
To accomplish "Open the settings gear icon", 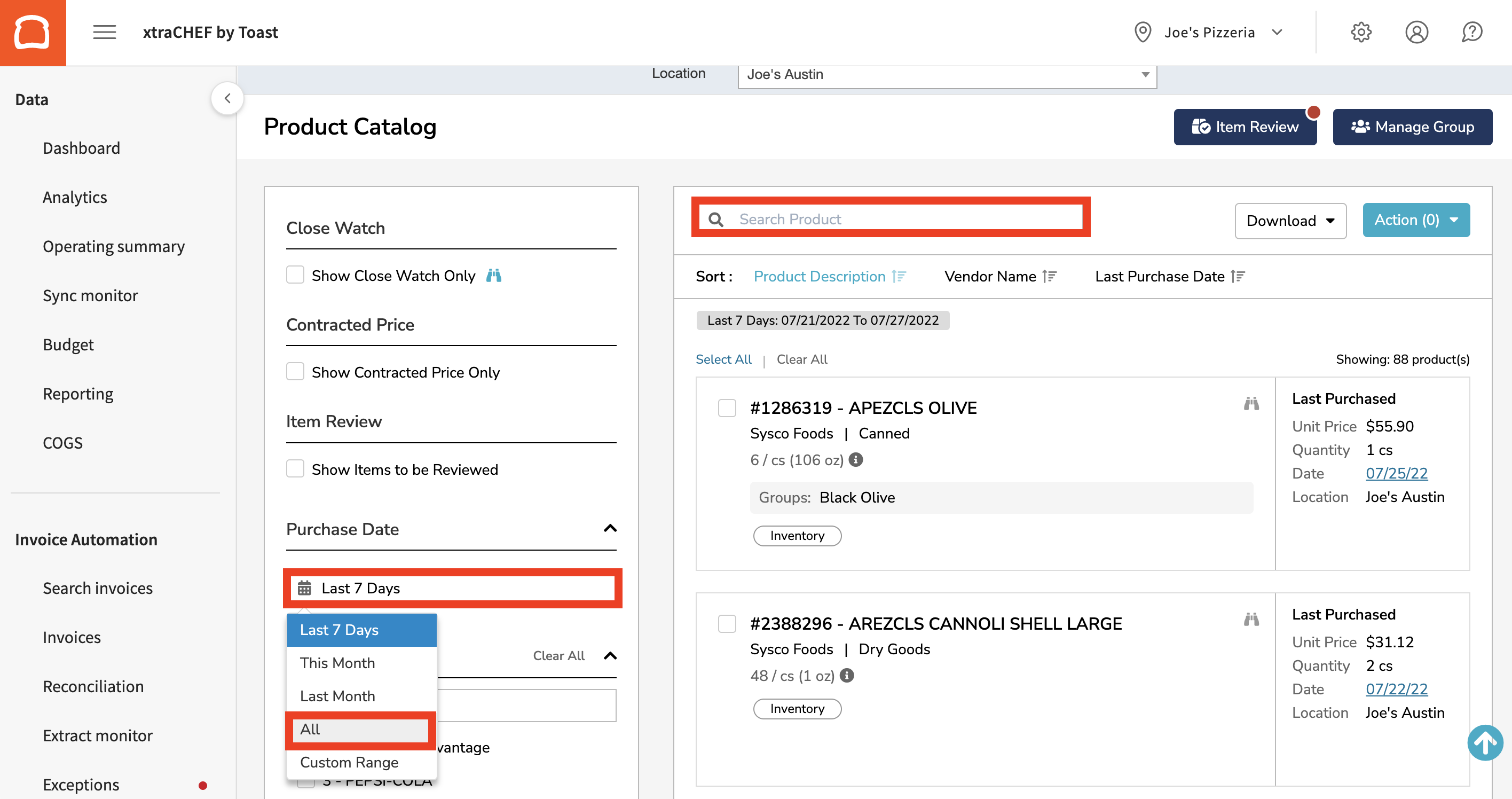I will click(1361, 32).
